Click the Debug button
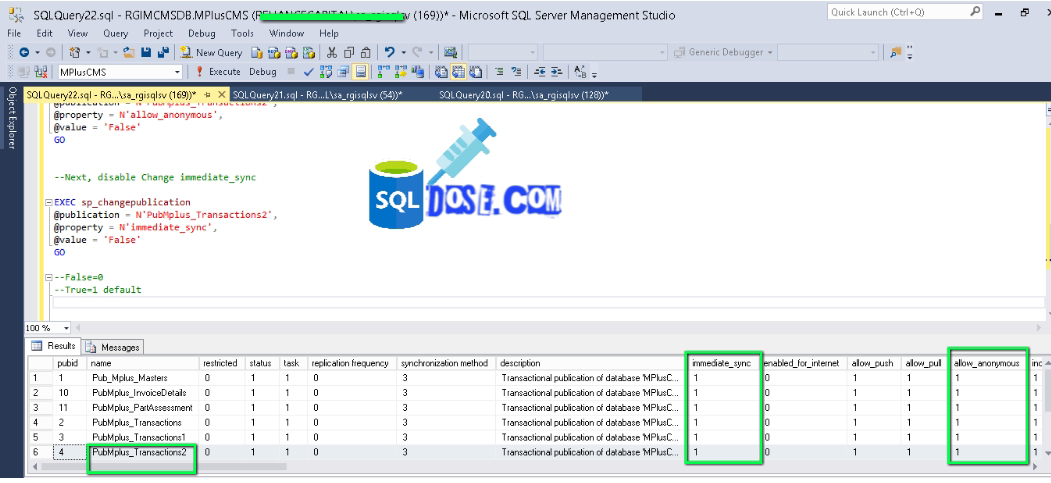The image size is (1051, 483). pos(263,72)
